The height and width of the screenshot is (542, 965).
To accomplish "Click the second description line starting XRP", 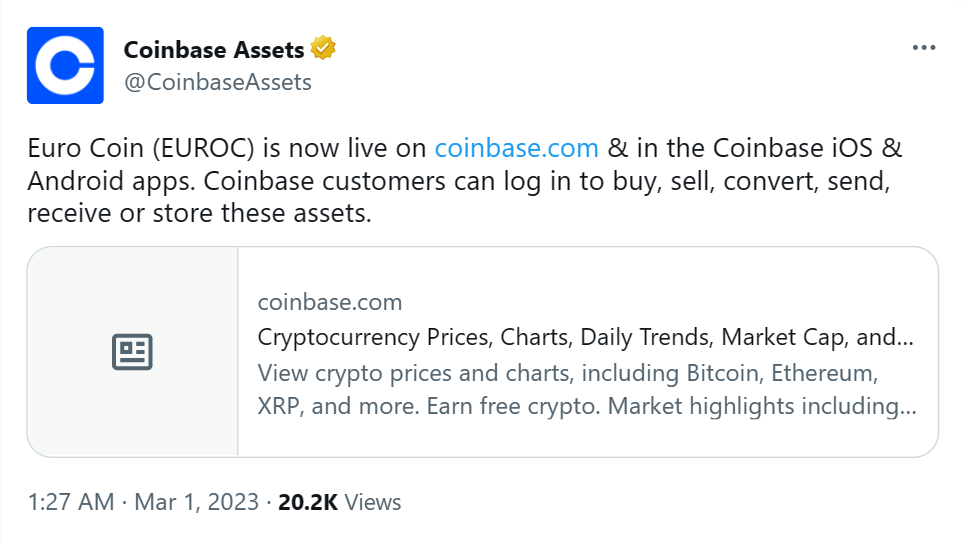I will click(x=587, y=406).
